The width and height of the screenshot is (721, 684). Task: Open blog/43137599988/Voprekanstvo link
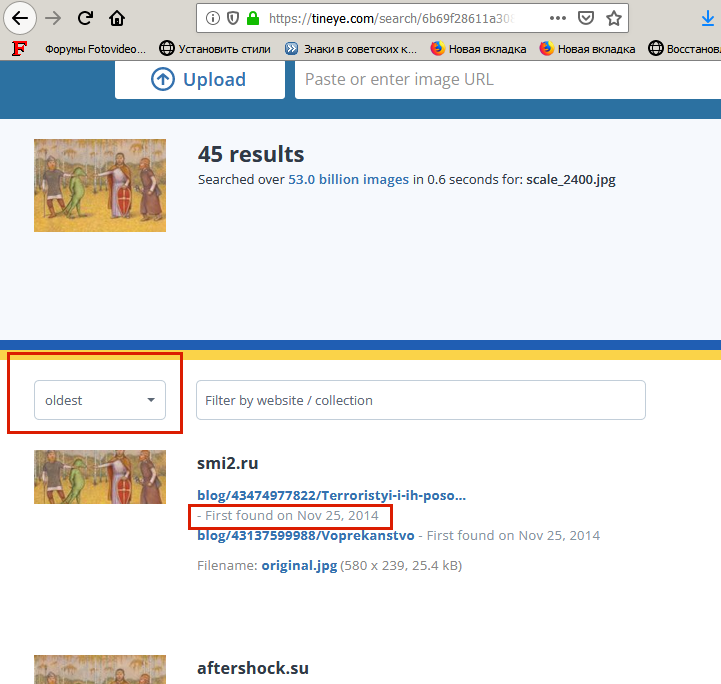tap(306, 536)
